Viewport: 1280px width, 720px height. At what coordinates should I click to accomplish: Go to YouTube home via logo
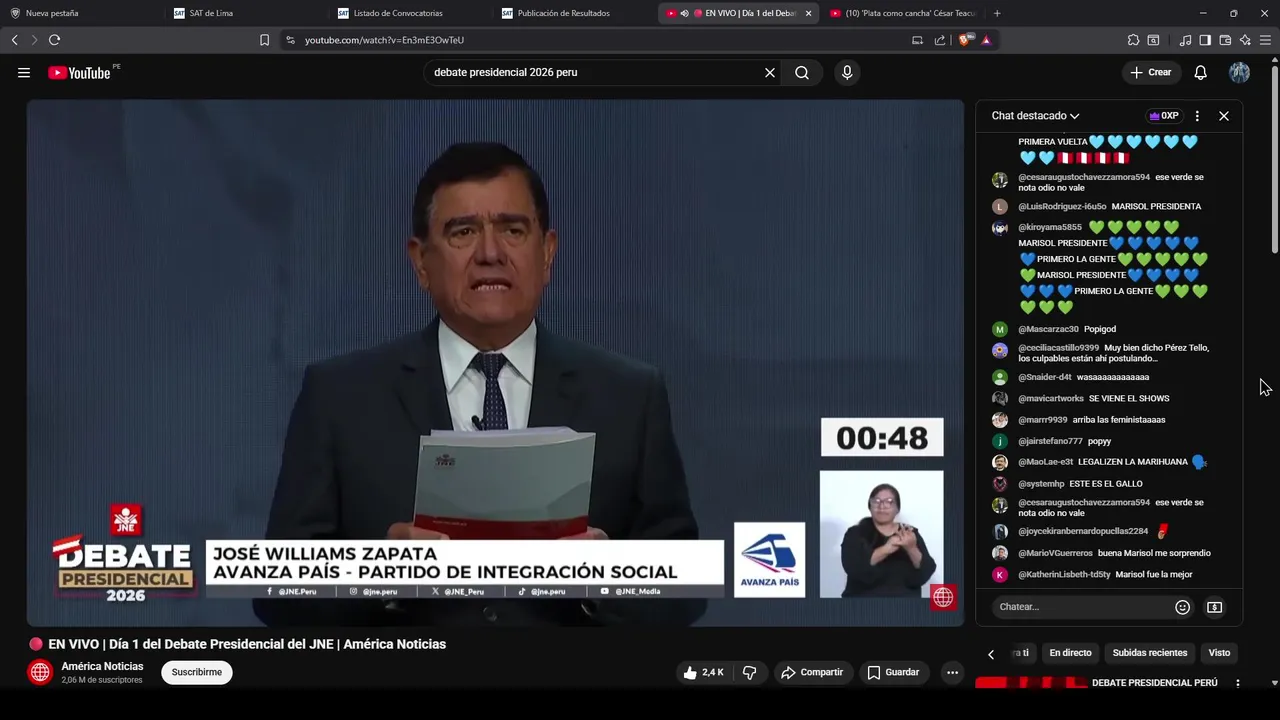coord(79,72)
